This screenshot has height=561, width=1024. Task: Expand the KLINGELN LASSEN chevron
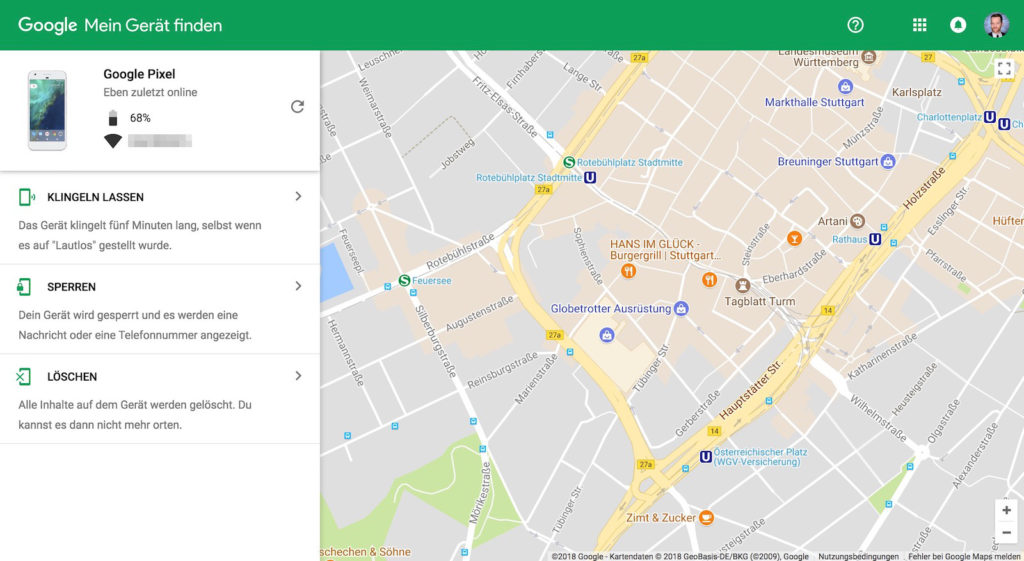tap(298, 196)
